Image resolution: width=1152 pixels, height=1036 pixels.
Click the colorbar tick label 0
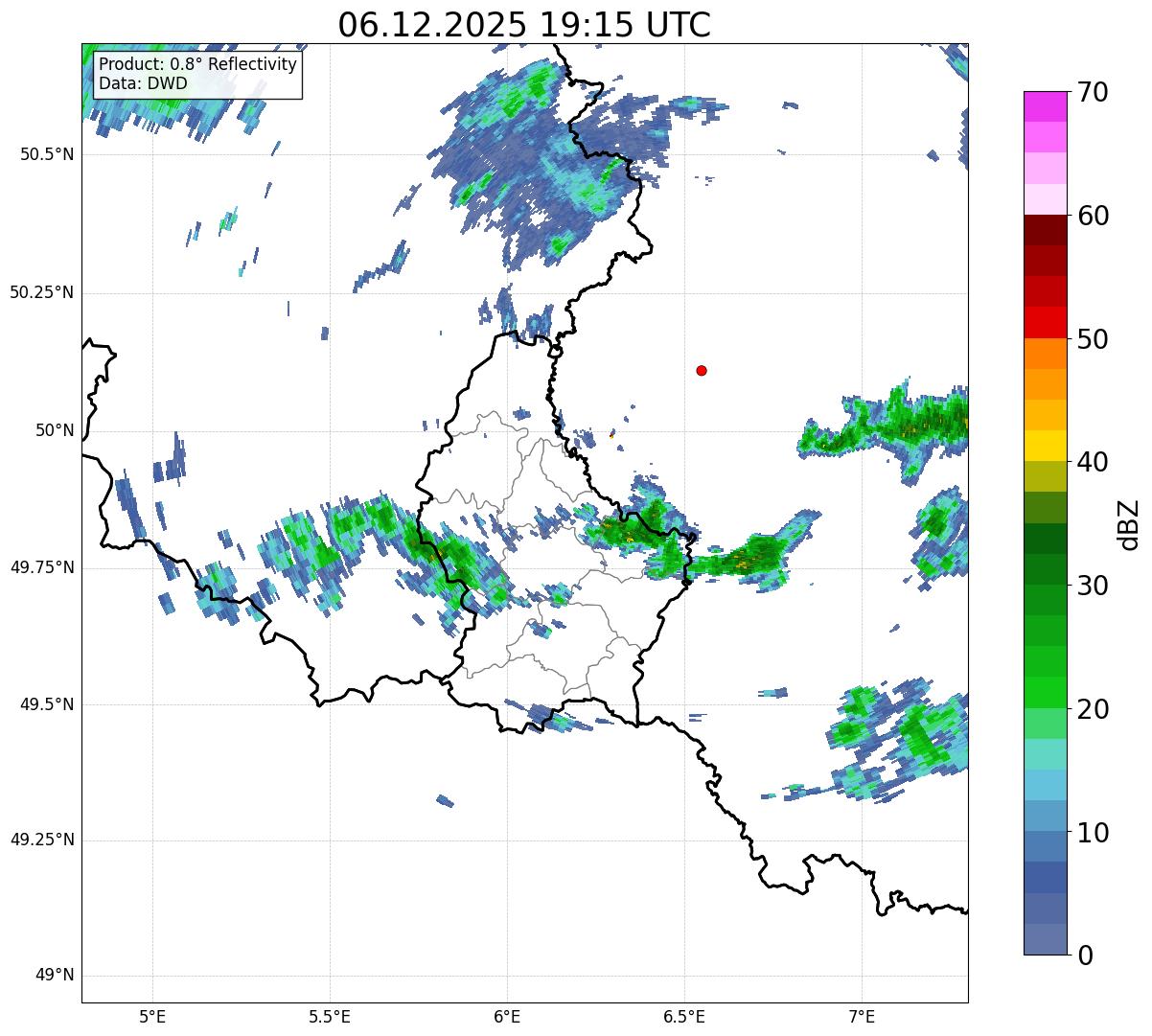pyautogui.click(x=1085, y=955)
